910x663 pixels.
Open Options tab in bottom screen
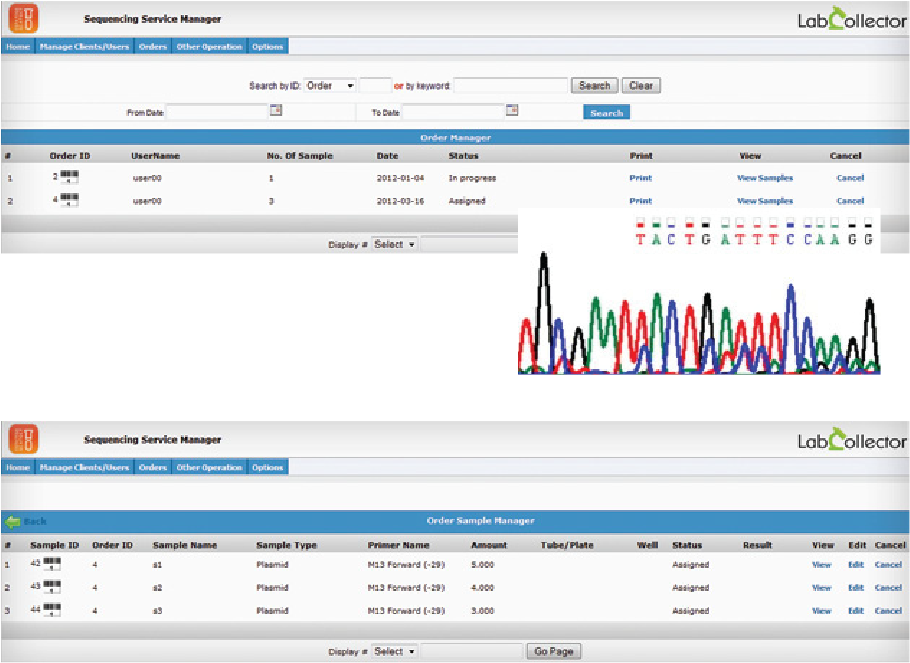pyautogui.click(x=268, y=467)
